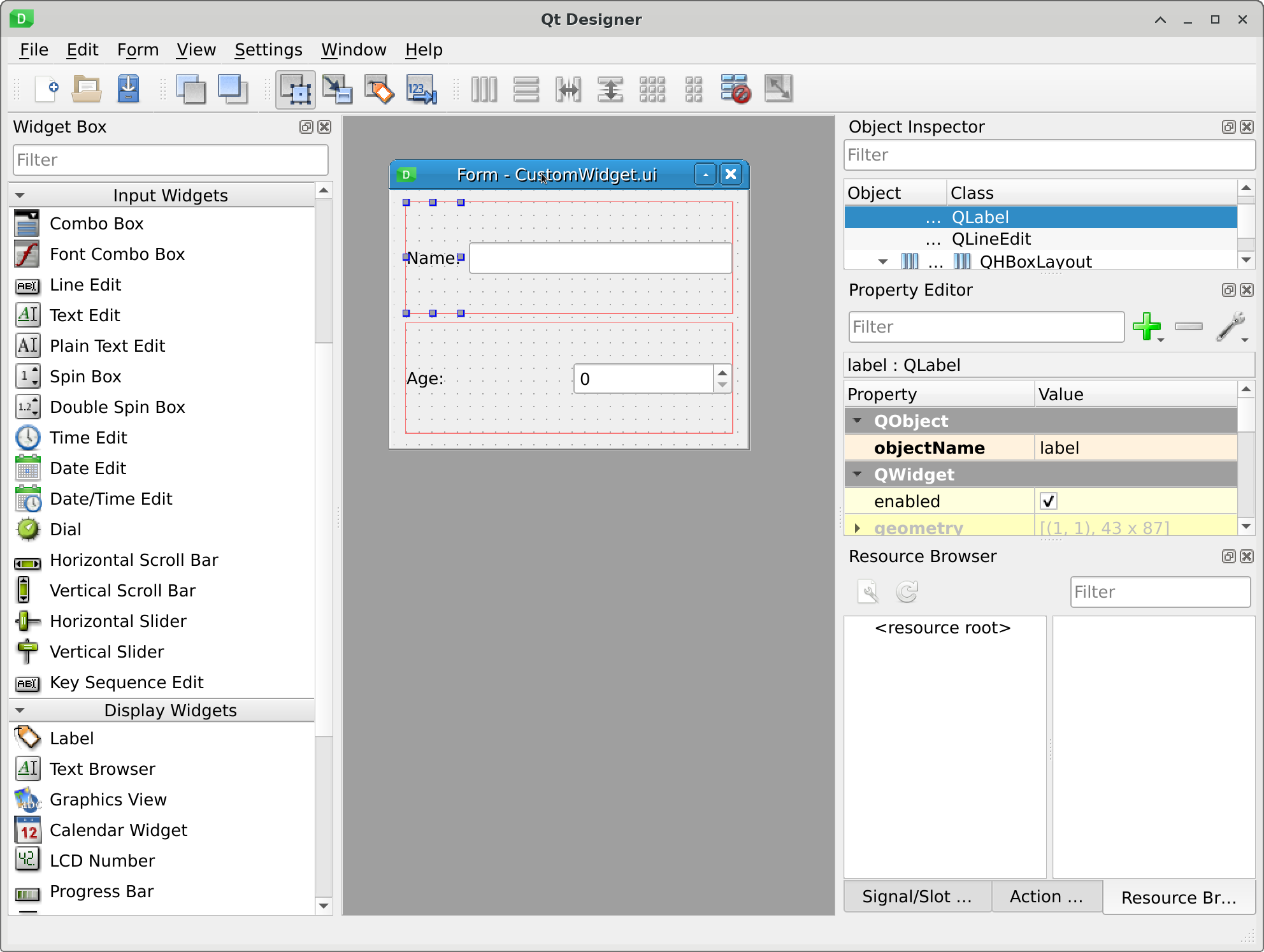Image resolution: width=1264 pixels, height=952 pixels.
Task: Increment the Age spin box value
Action: [x=722, y=373]
